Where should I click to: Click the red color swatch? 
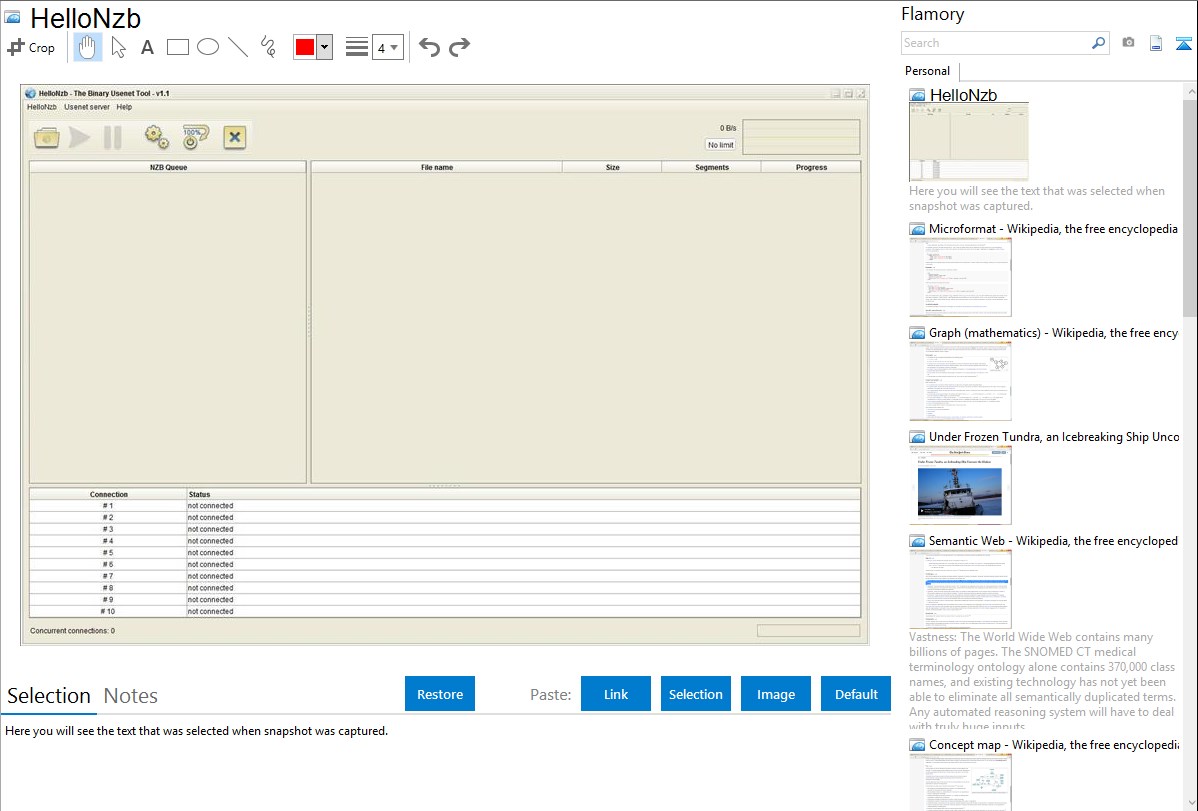(x=305, y=47)
